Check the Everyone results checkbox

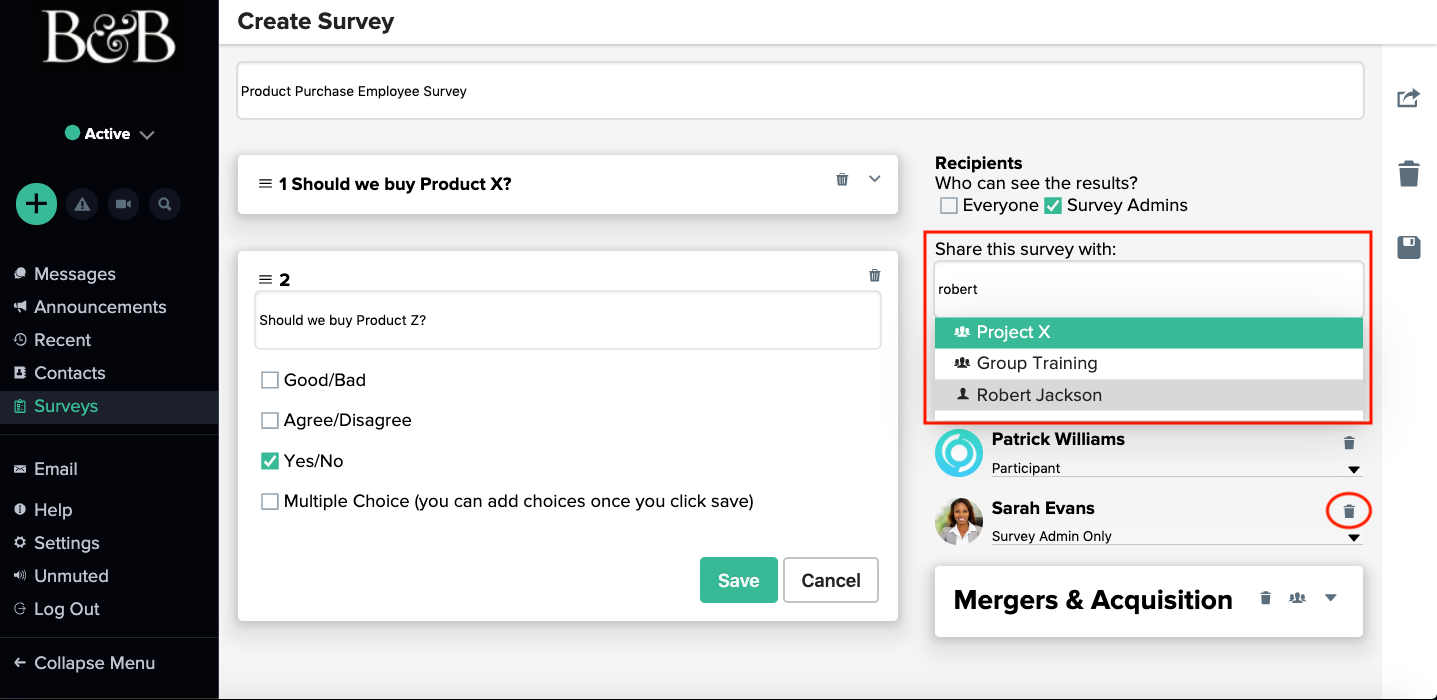point(949,206)
